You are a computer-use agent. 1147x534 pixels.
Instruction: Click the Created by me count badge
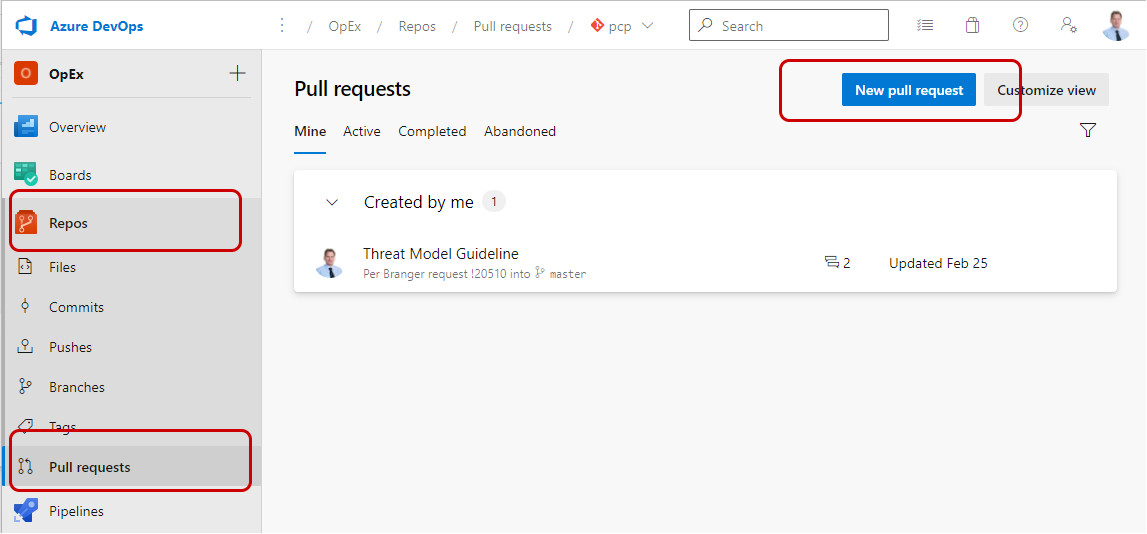click(494, 202)
